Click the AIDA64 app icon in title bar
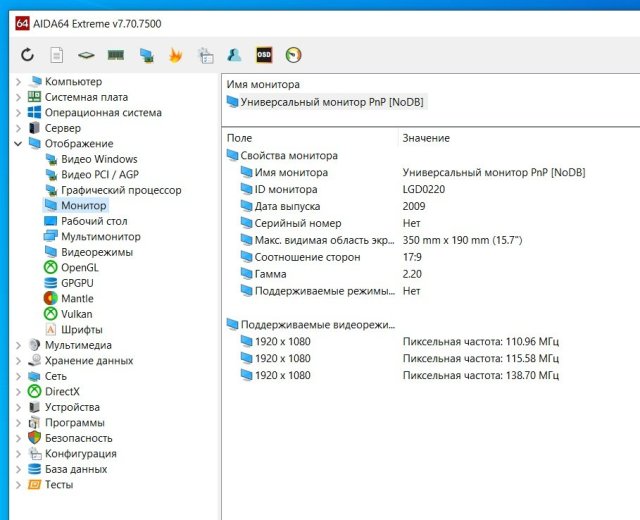The height and width of the screenshot is (520, 640). [22, 23]
